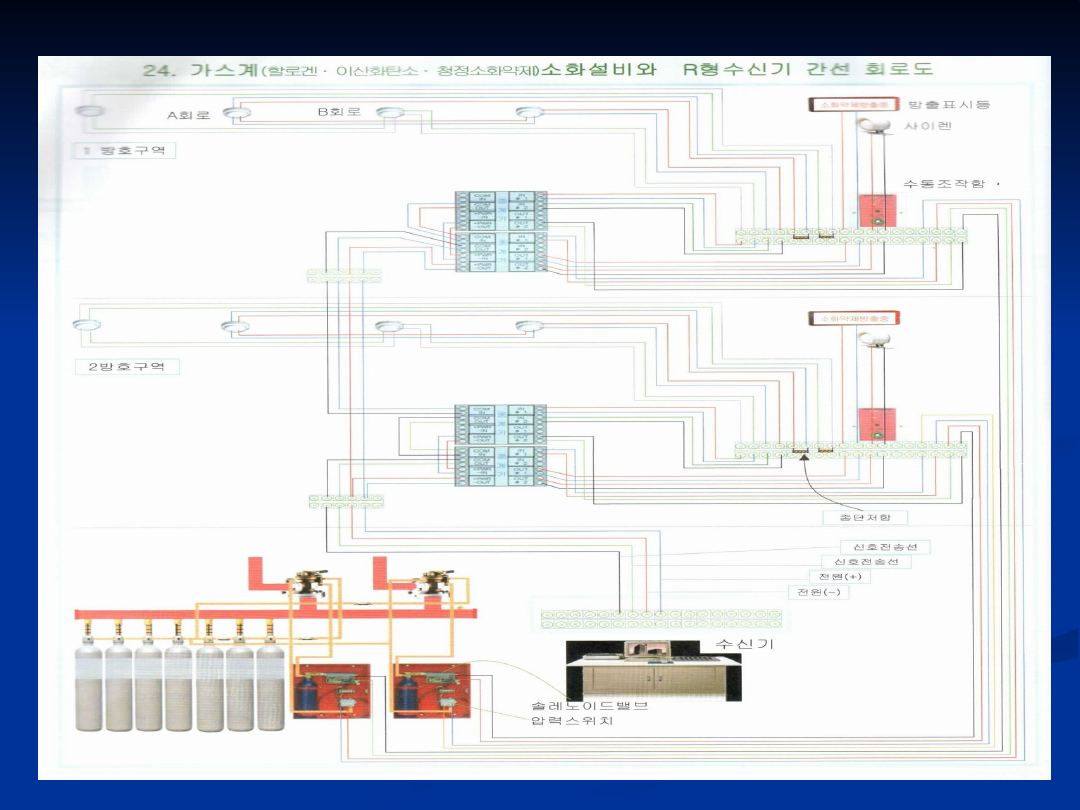Click the leftmost gas cylinder
Viewport: 1080px width, 810px height.
pos(89,700)
